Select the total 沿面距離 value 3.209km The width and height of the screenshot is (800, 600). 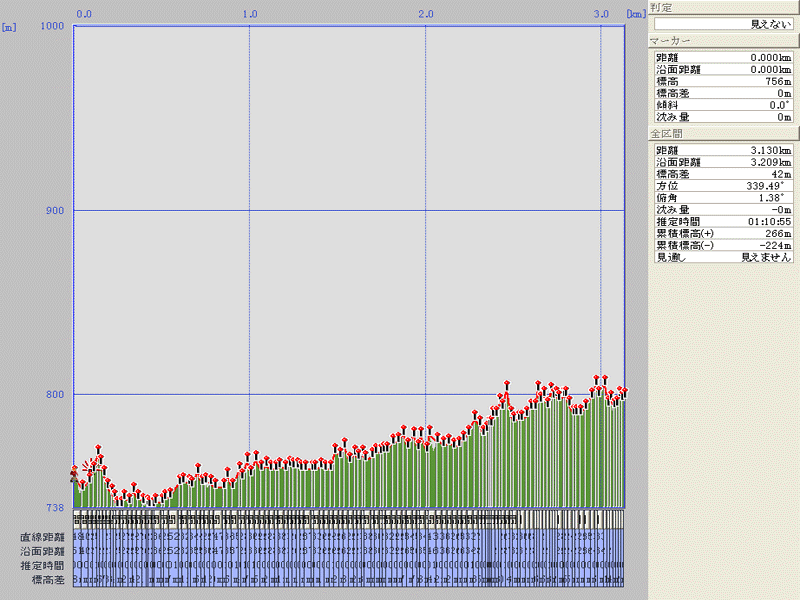pos(770,162)
